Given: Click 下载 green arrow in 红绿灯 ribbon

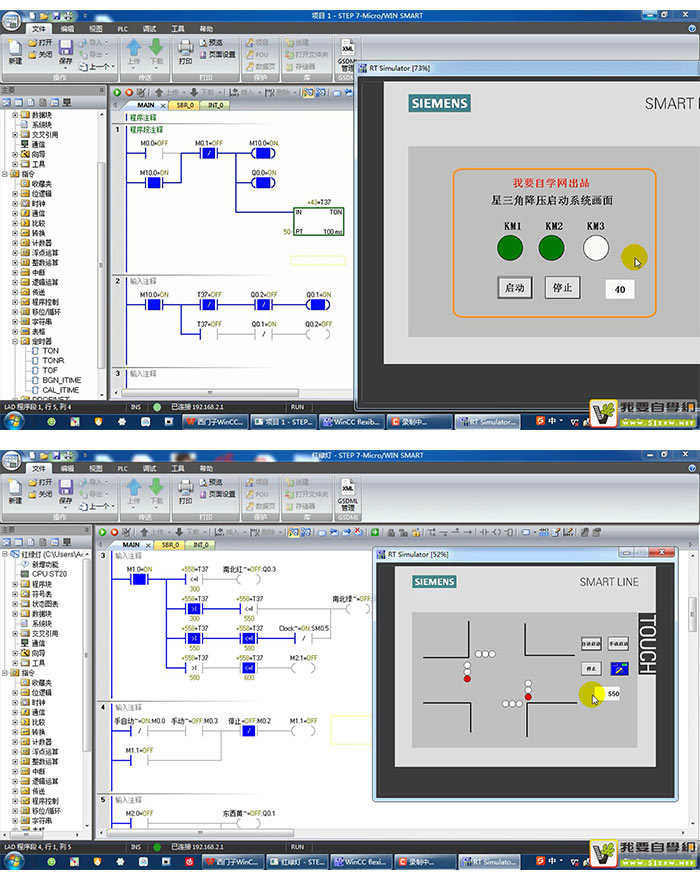Looking at the screenshot, I should 156,488.
